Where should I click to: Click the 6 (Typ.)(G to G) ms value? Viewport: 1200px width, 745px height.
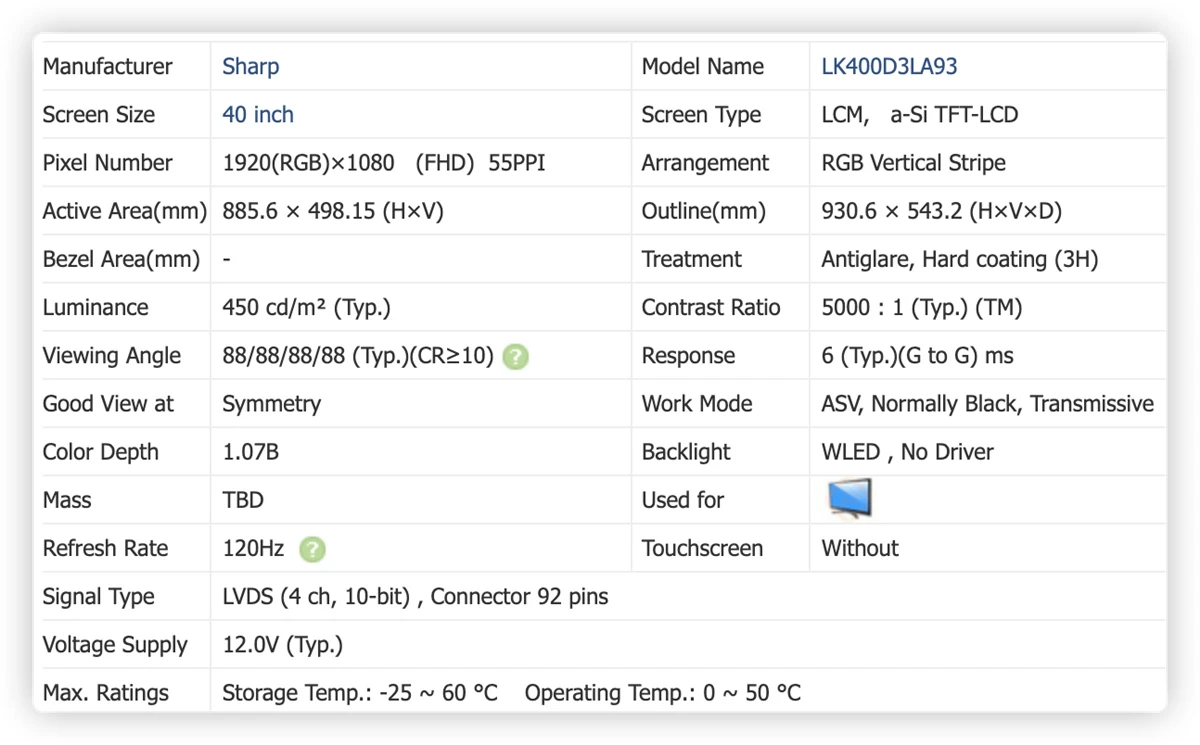(x=918, y=356)
